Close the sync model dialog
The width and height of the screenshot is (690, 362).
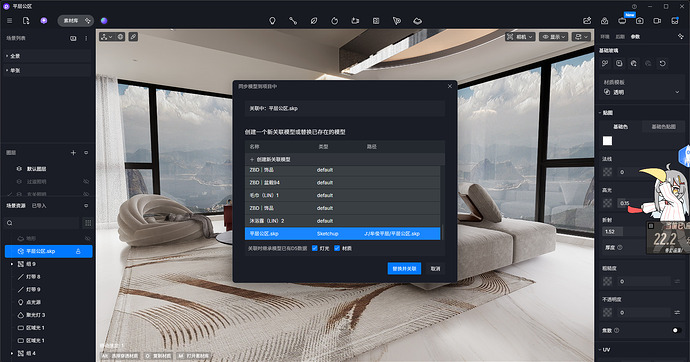click(x=450, y=86)
